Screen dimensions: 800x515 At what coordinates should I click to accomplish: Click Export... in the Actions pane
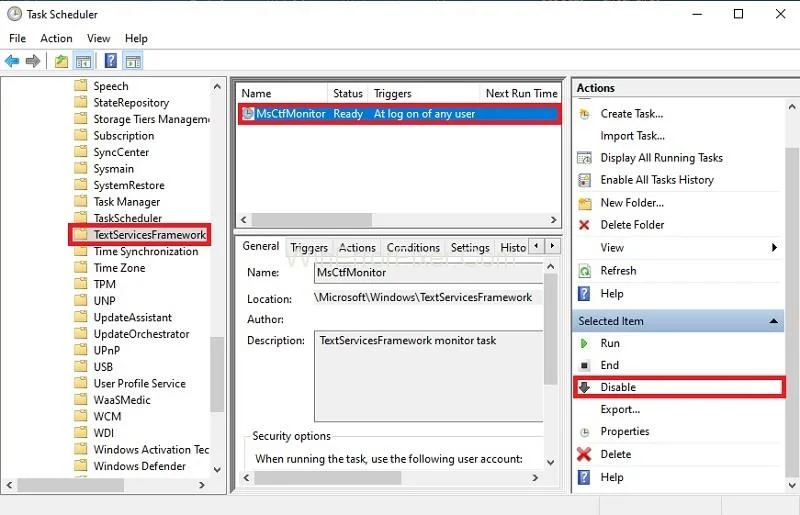(620, 409)
